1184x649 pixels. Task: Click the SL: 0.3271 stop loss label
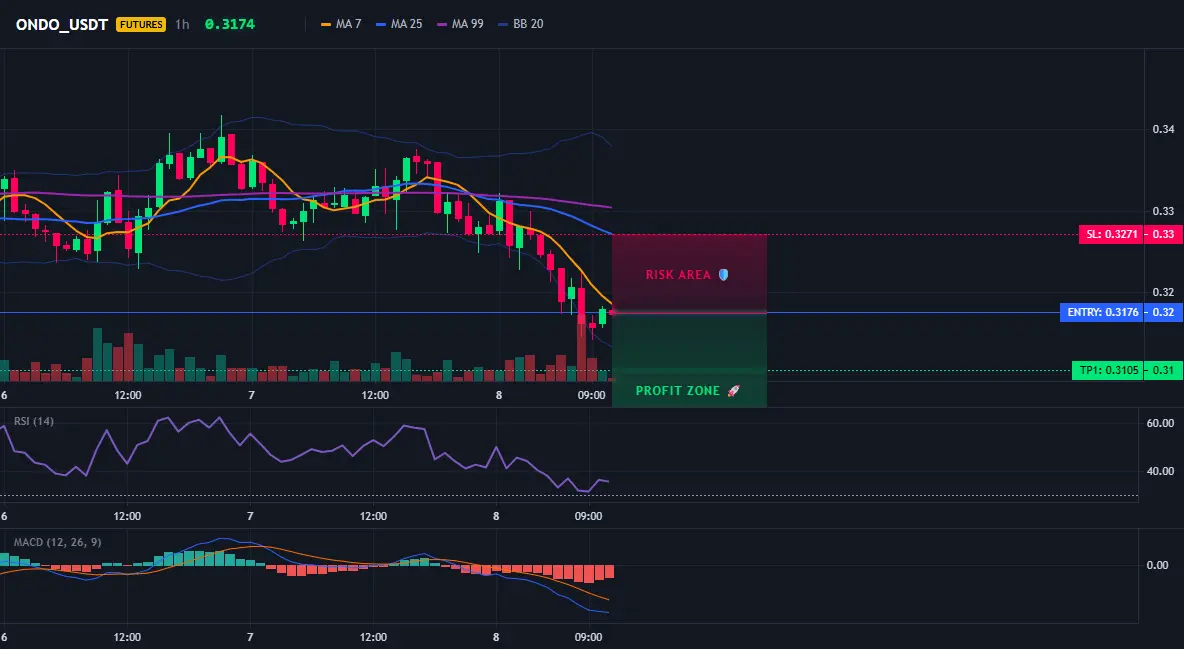[1111, 234]
